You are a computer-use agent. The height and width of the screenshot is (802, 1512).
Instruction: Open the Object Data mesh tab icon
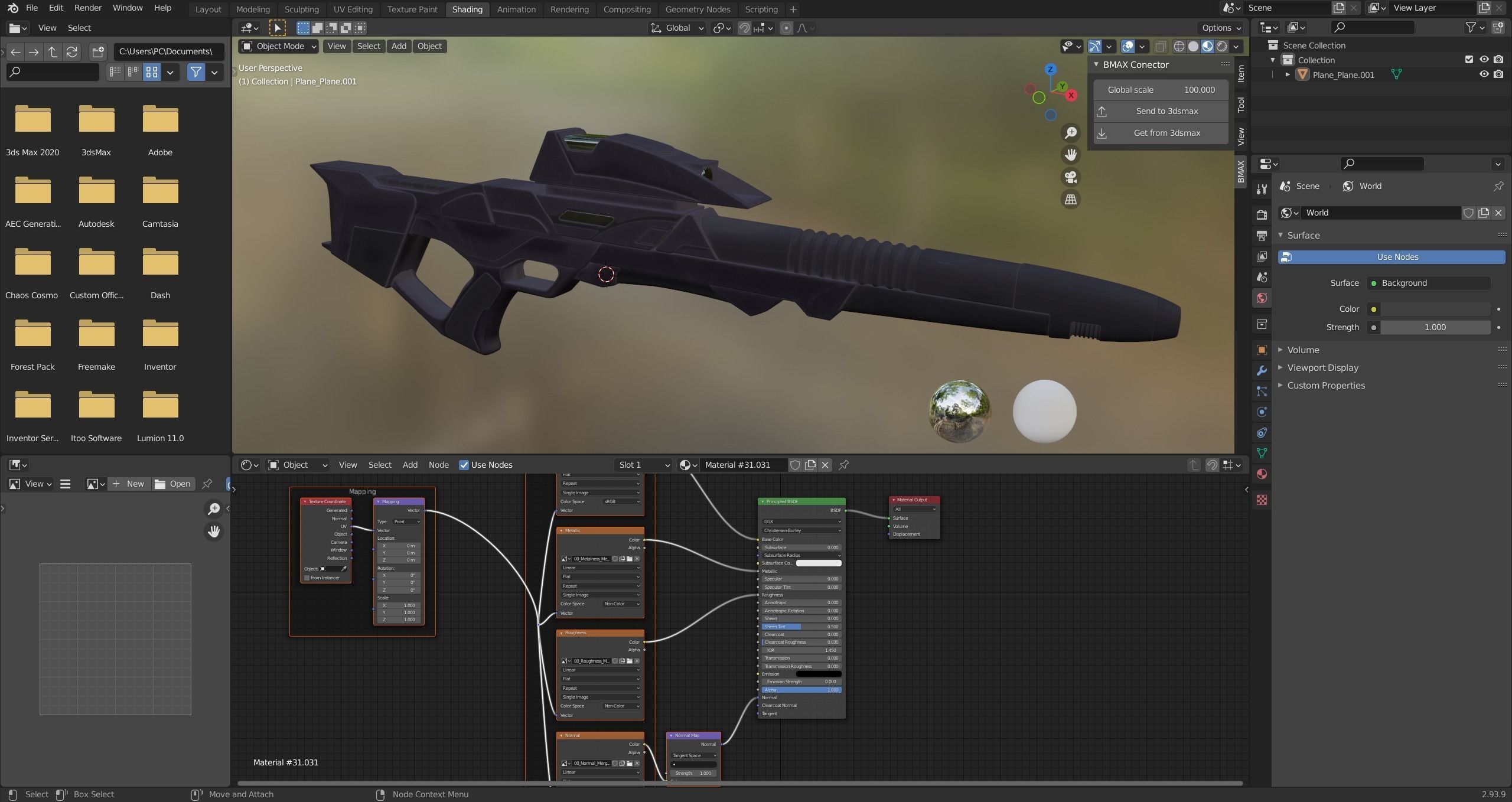[x=1262, y=453]
